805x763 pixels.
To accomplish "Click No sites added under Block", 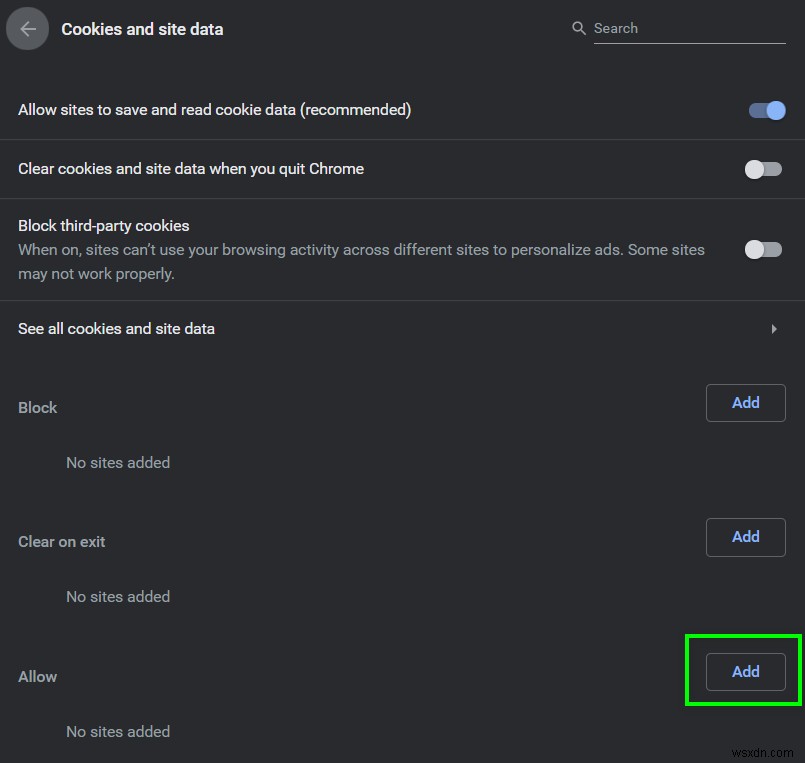I will click(x=118, y=463).
